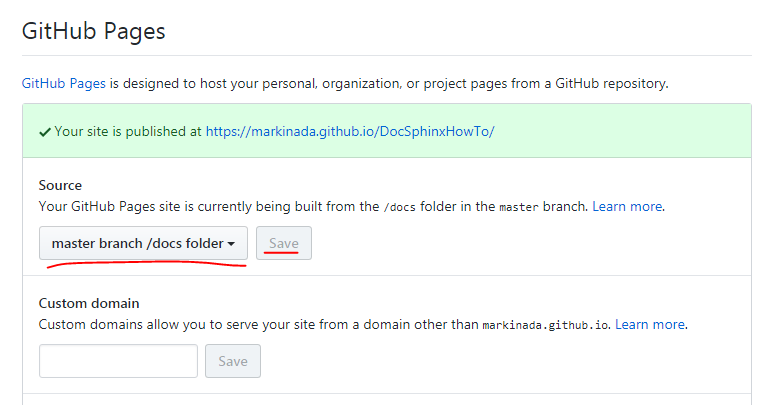Click the Custom domain section label
The width and height of the screenshot is (764, 405).
pos(89,303)
